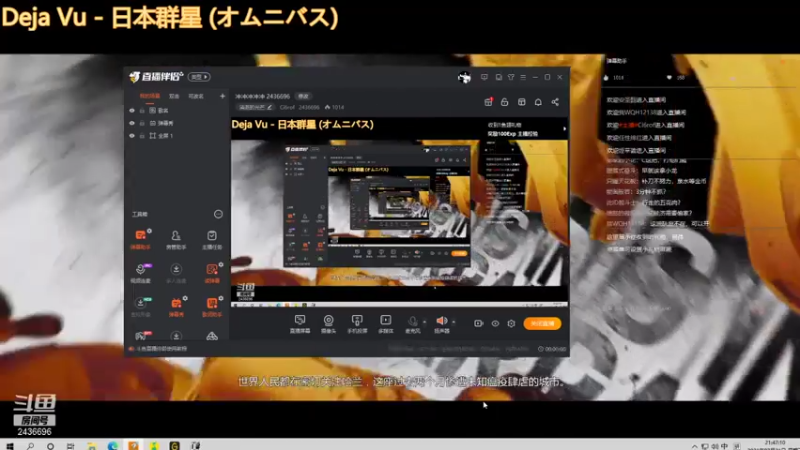Open the orange tool at end of third row

click(x=212, y=307)
